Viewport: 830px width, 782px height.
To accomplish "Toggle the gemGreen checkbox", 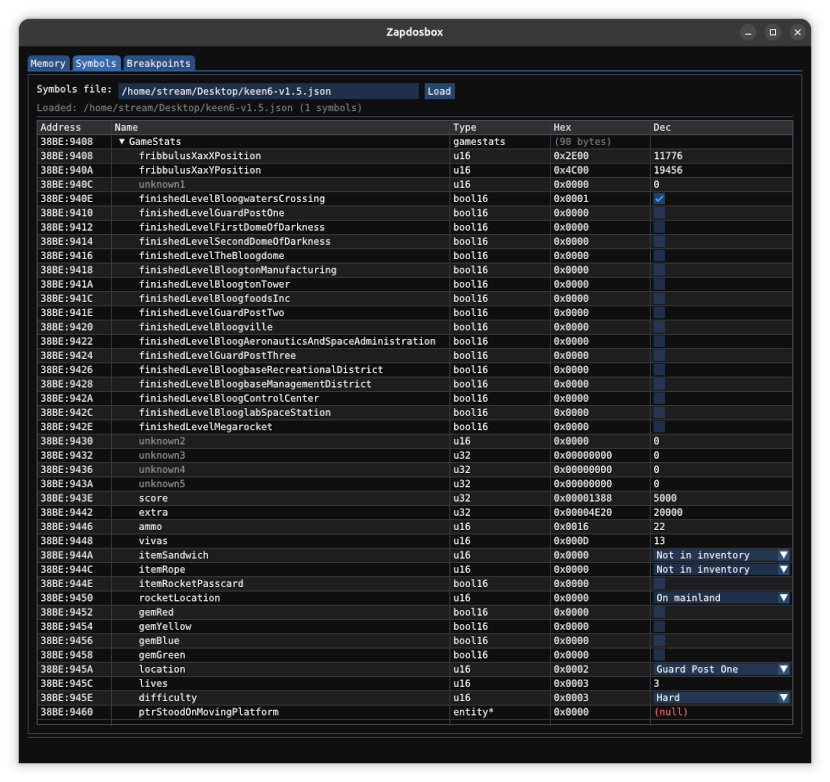I will (x=659, y=655).
